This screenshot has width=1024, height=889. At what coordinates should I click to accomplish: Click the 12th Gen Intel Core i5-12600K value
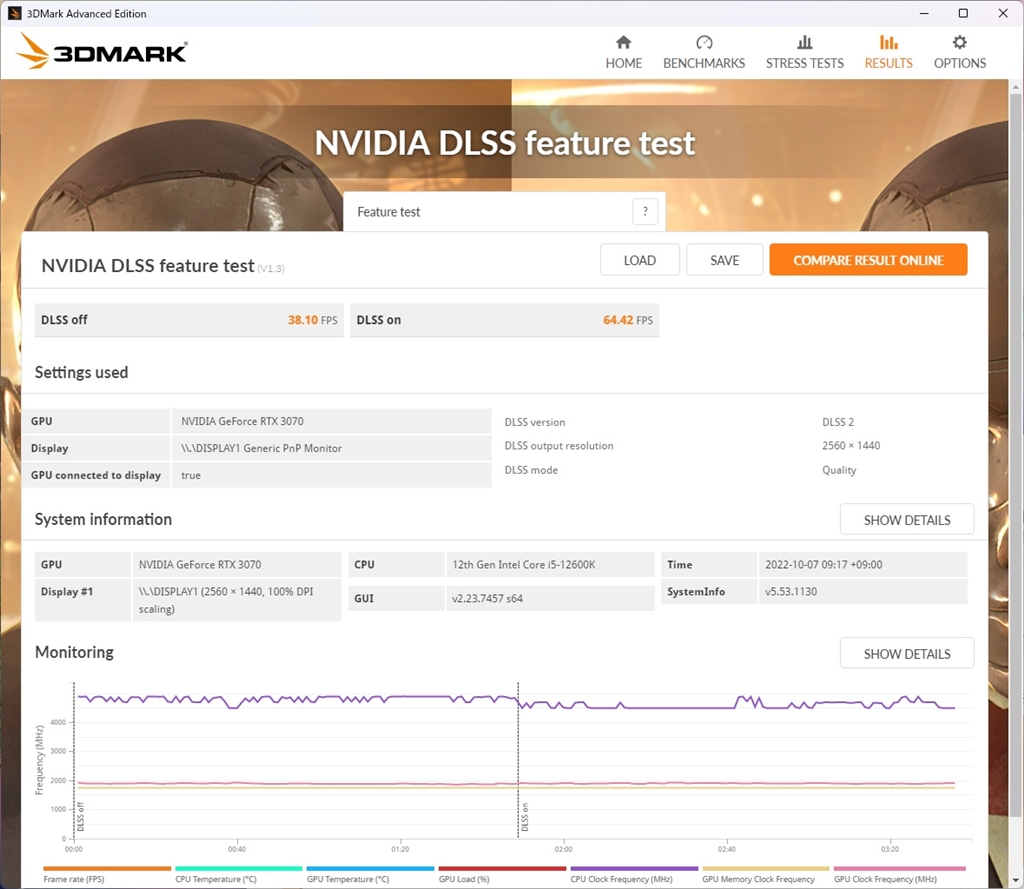coord(524,564)
